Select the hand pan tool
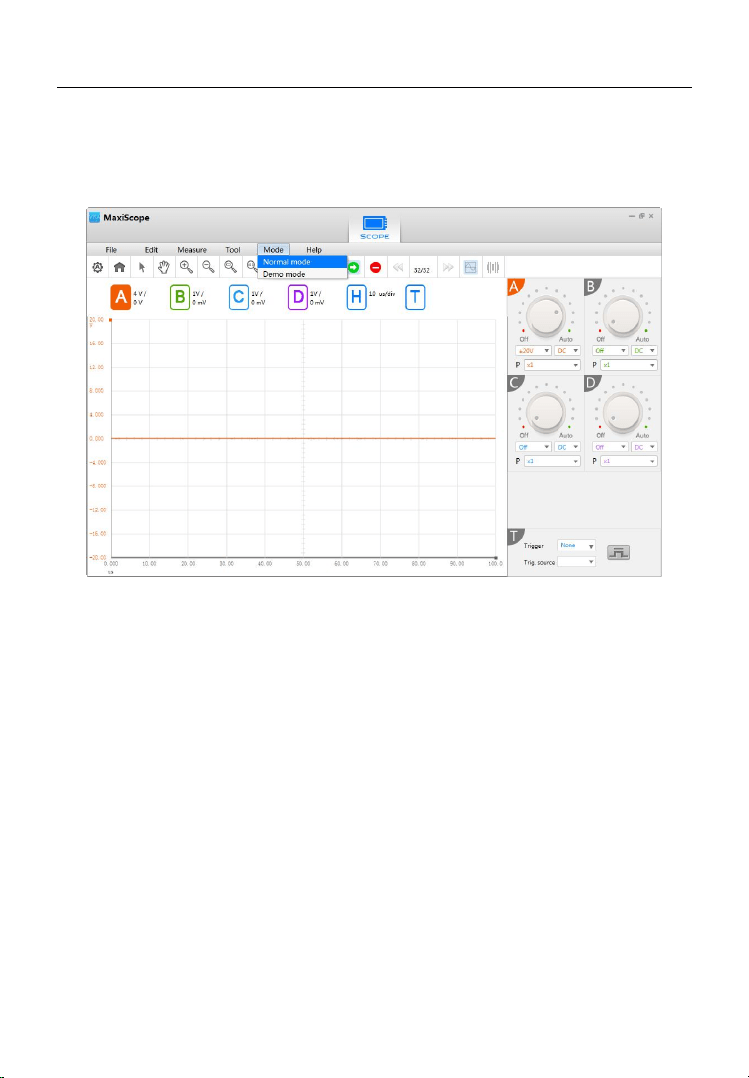This screenshot has height=1078, width=749. click(x=164, y=267)
